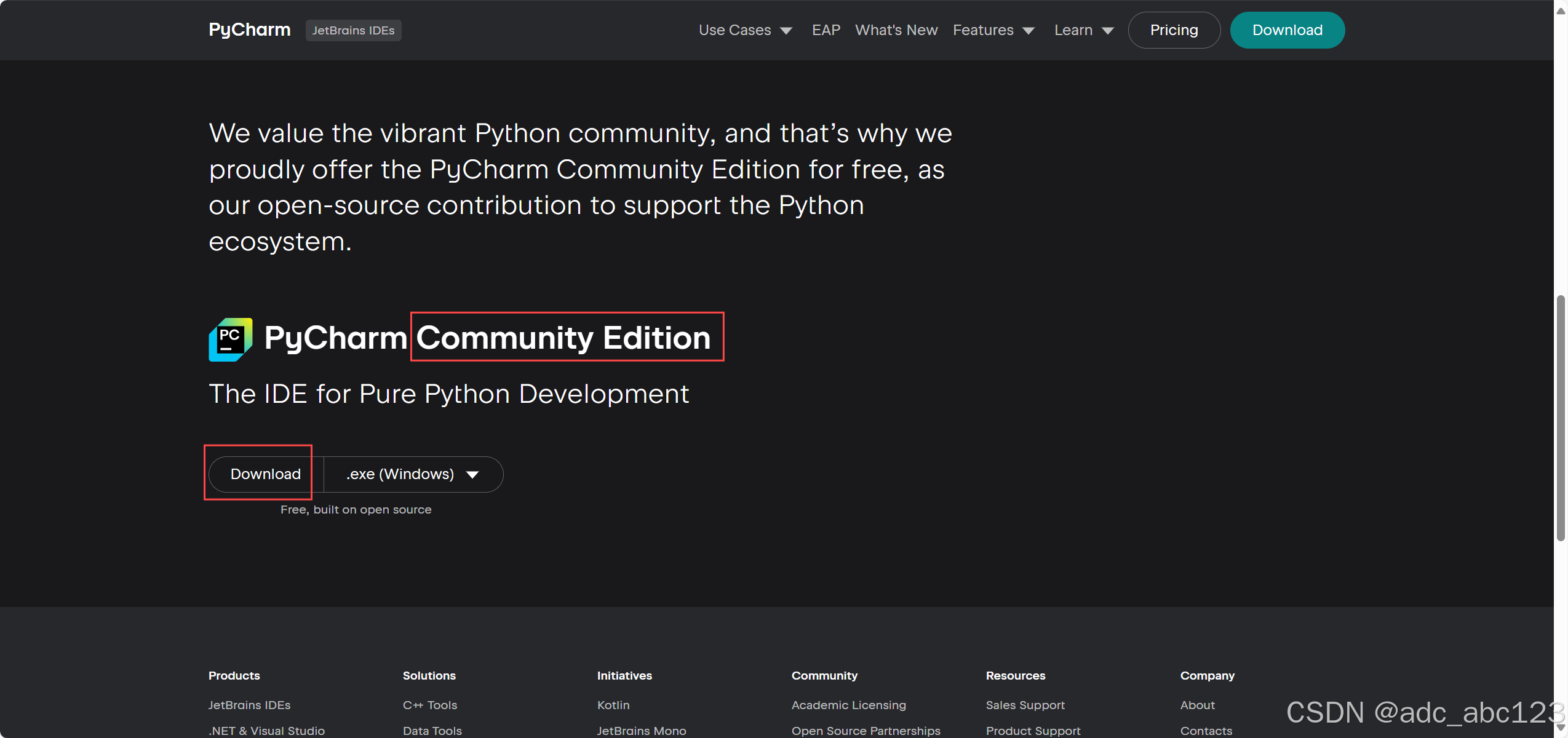Image resolution: width=1568 pixels, height=738 pixels.
Task: Open the JetBrains IDEs badge
Action: click(x=353, y=30)
